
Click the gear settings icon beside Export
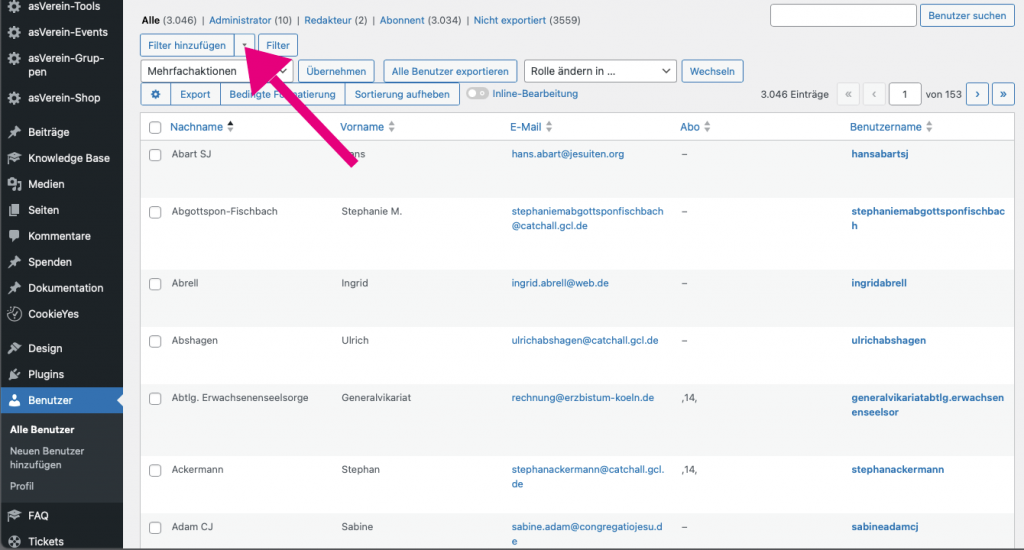pos(156,94)
